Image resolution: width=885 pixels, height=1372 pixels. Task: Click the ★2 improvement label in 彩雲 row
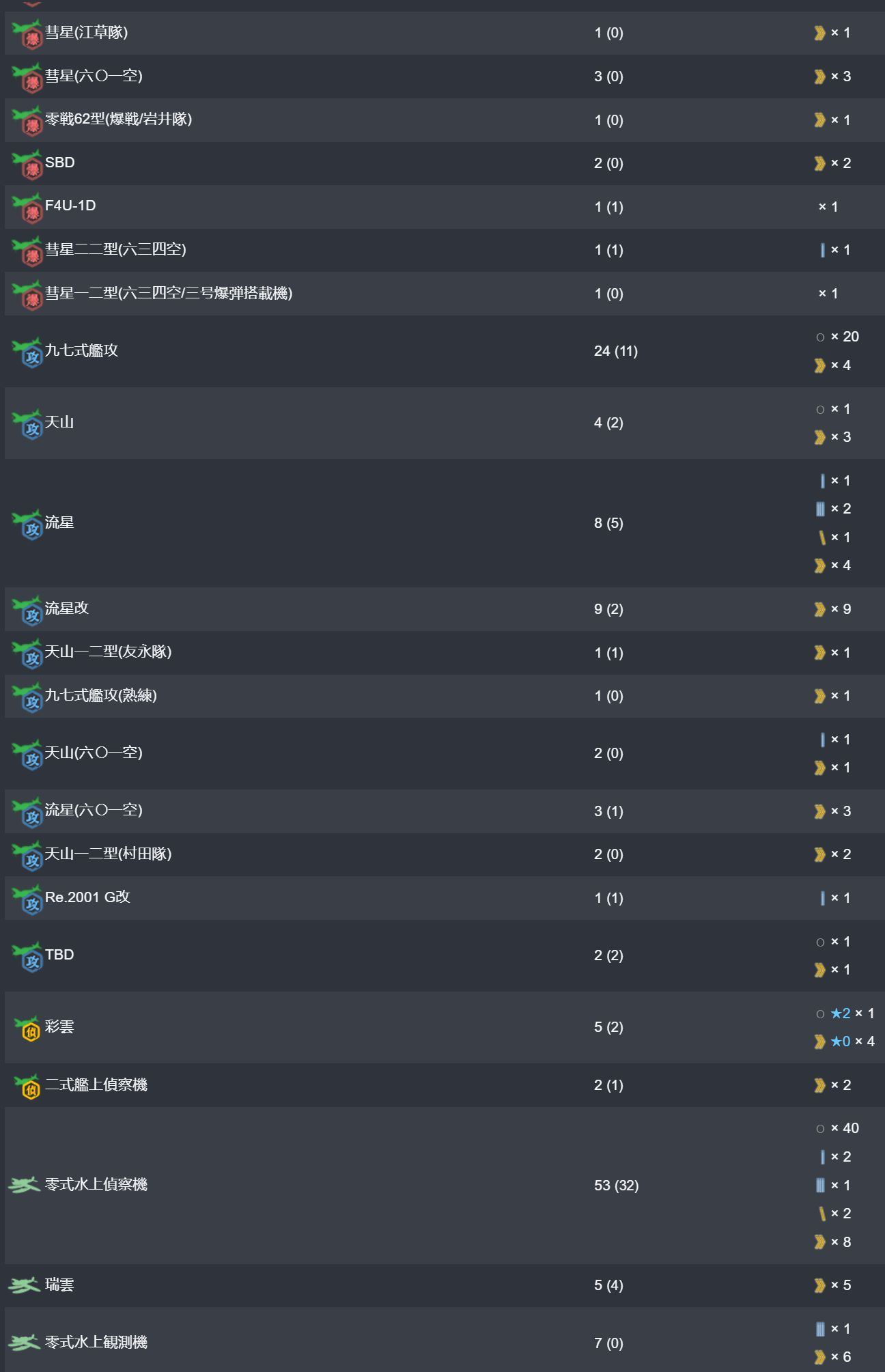click(840, 1013)
